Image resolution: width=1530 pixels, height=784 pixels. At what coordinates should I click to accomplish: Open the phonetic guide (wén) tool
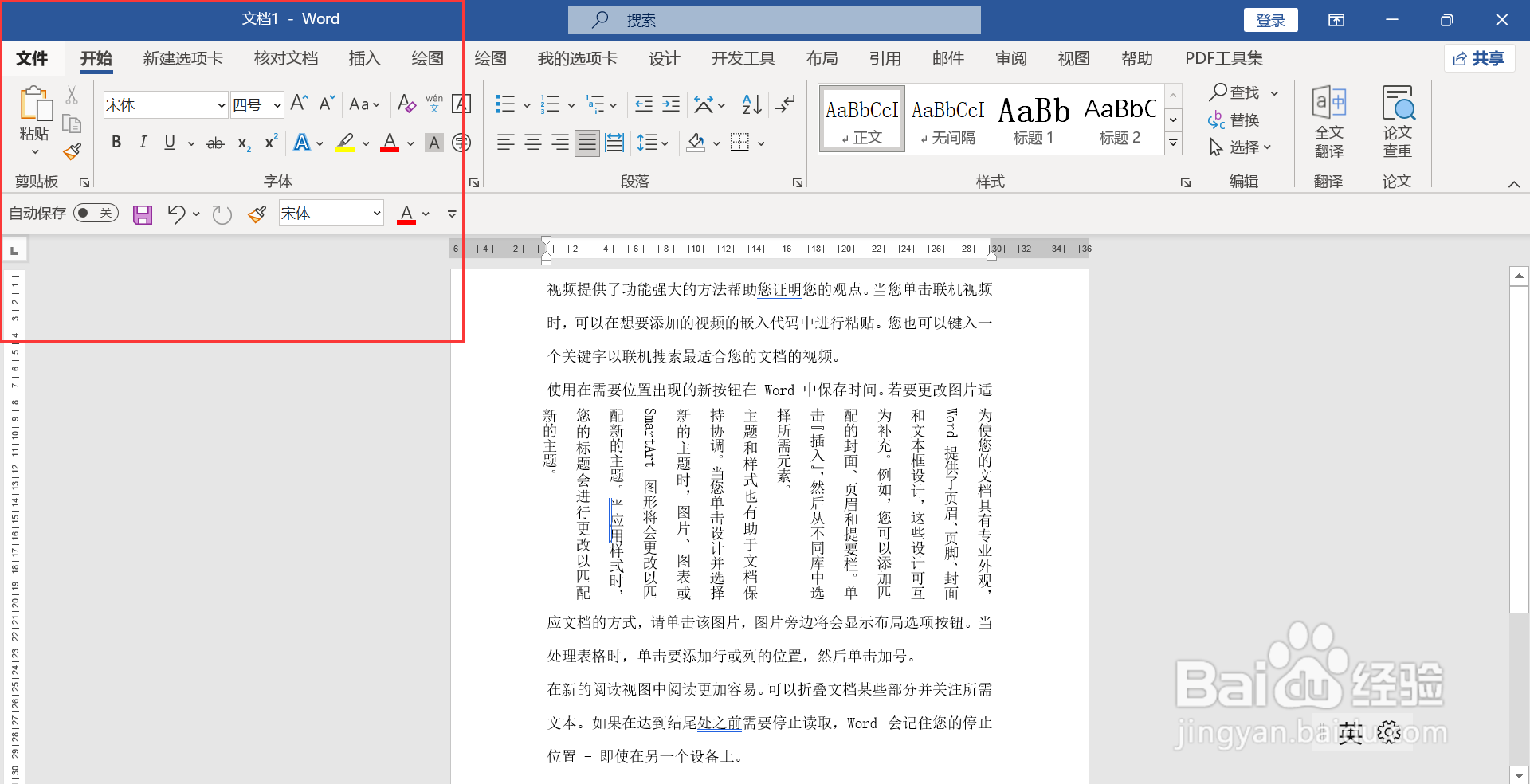click(x=434, y=104)
